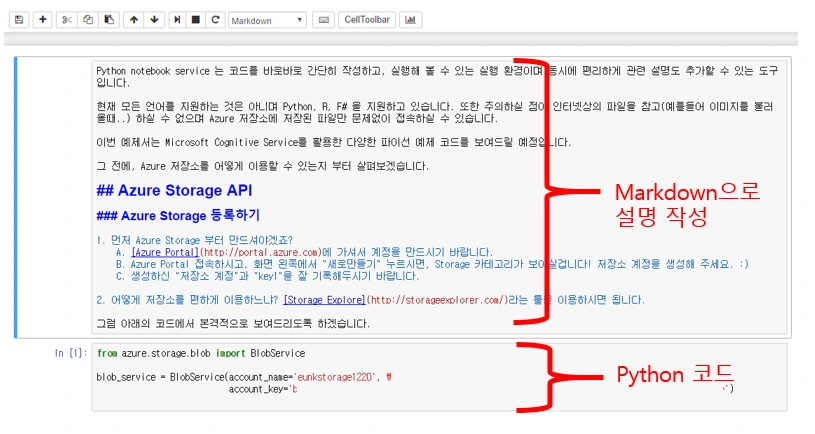
Task: Click the line '1. 먼저 Azure Storage 부터 만드셔야겠죠?'
Action: 194,240
